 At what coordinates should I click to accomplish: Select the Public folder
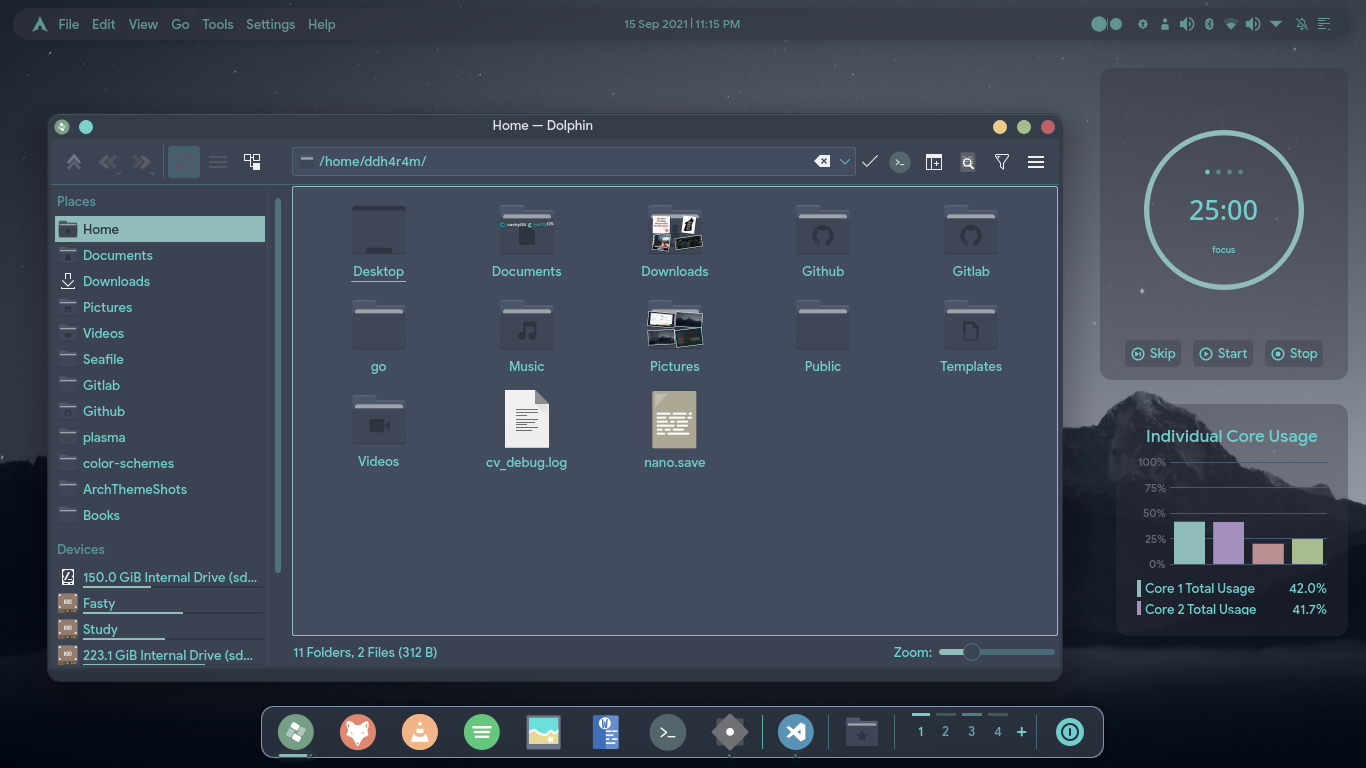(x=823, y=326)
